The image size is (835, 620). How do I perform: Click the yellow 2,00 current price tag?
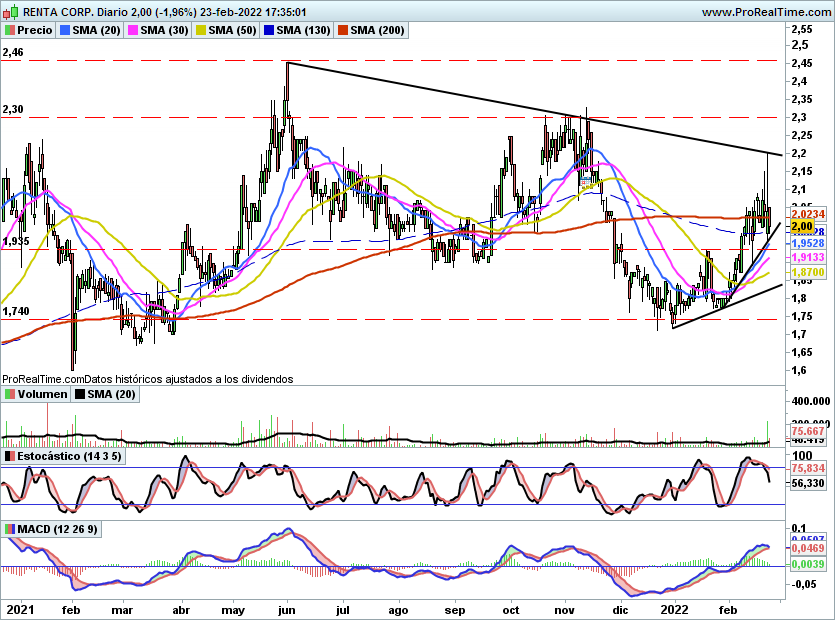pos(803,226)
